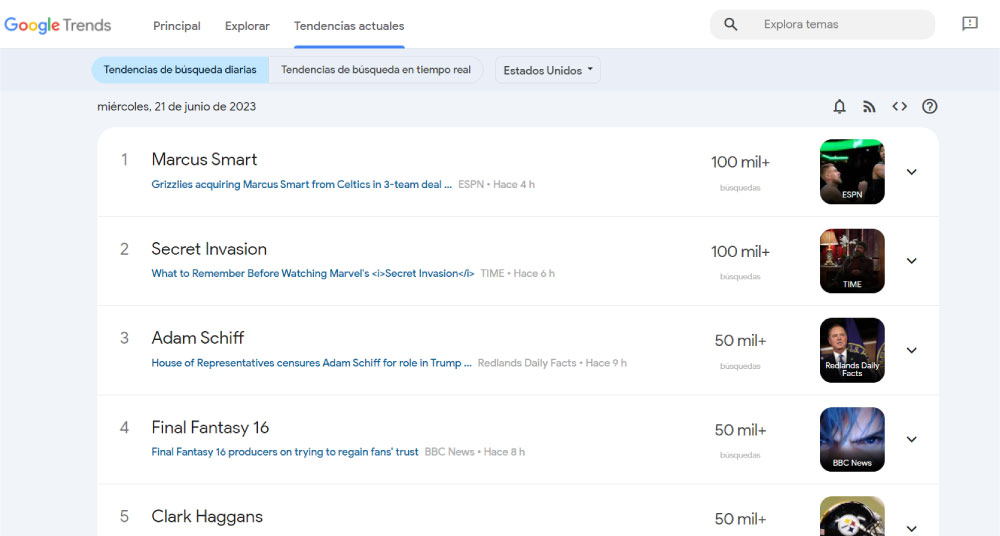Click the Adam Schiff trend title
1000x536 pixels.
pos(198,338)
